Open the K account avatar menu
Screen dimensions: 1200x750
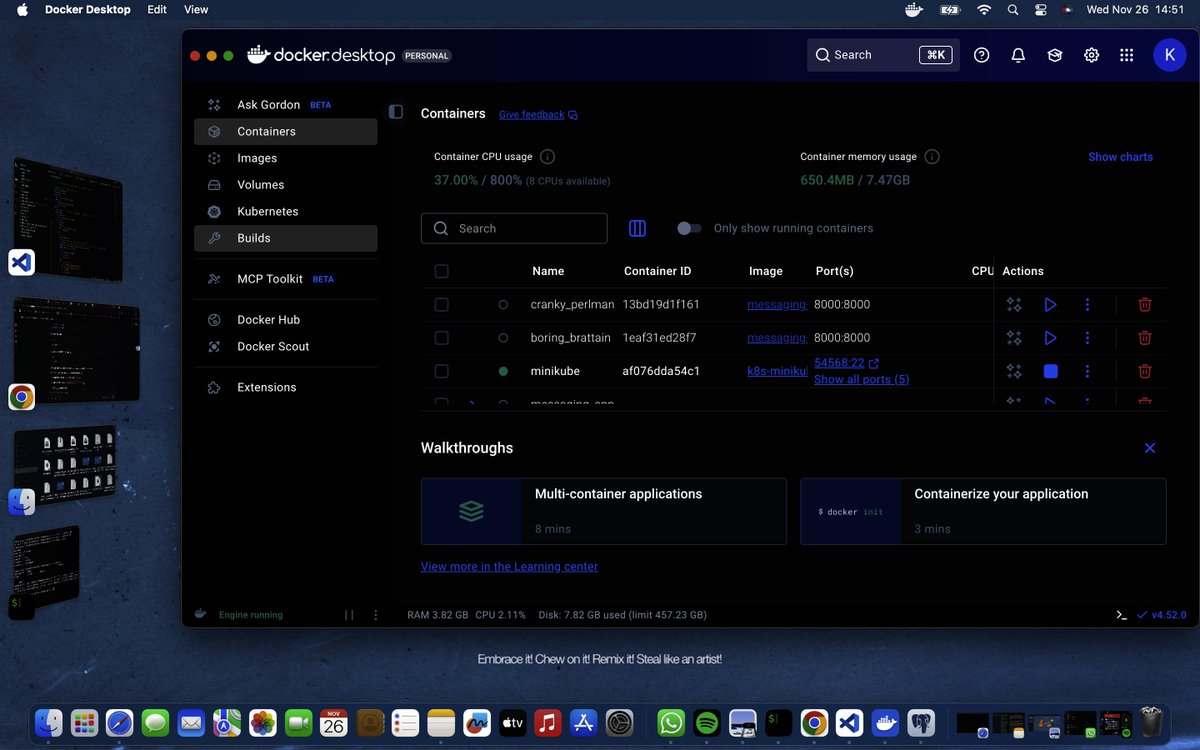click(x=1170, y=55)
